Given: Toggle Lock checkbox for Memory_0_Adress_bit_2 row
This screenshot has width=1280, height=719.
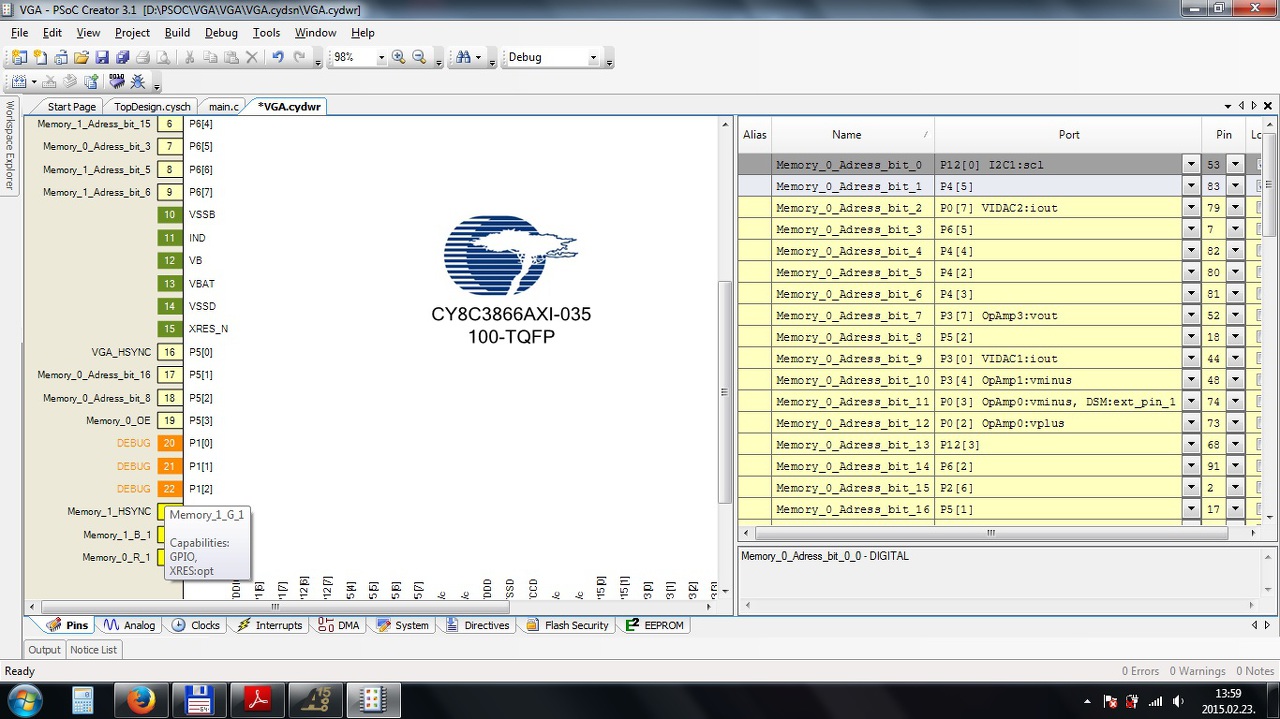Looking at the screenshot, I should (x=1260, y=208).
